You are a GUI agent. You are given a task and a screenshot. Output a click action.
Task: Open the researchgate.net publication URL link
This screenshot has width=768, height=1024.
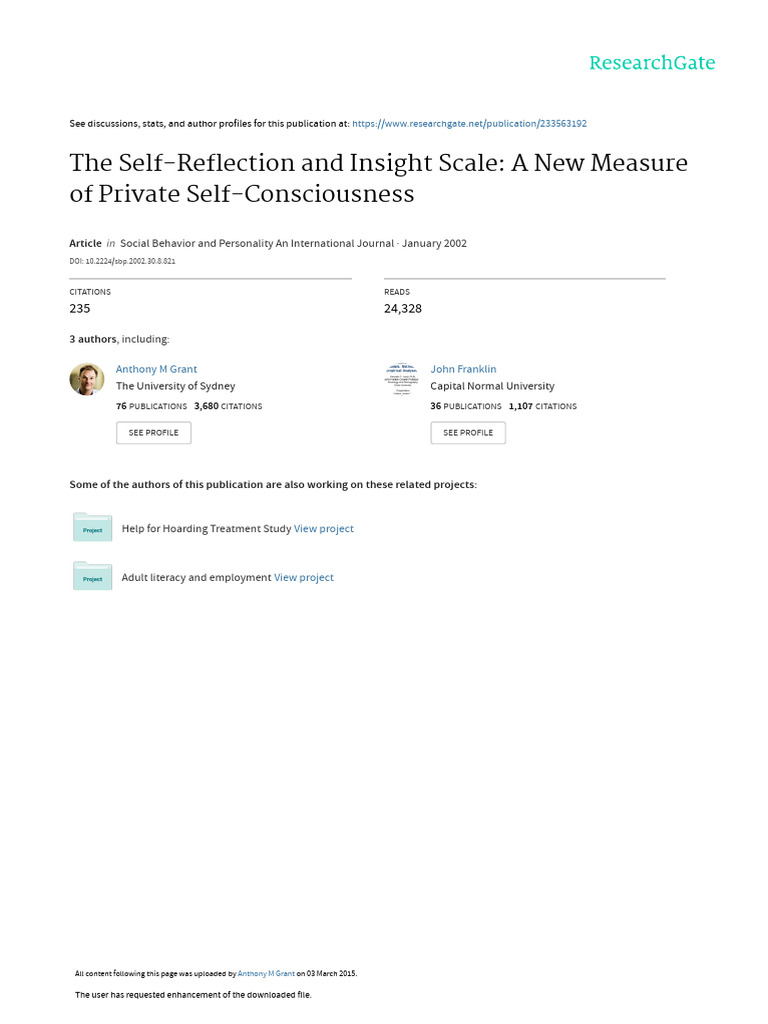(x=469, y=123)
